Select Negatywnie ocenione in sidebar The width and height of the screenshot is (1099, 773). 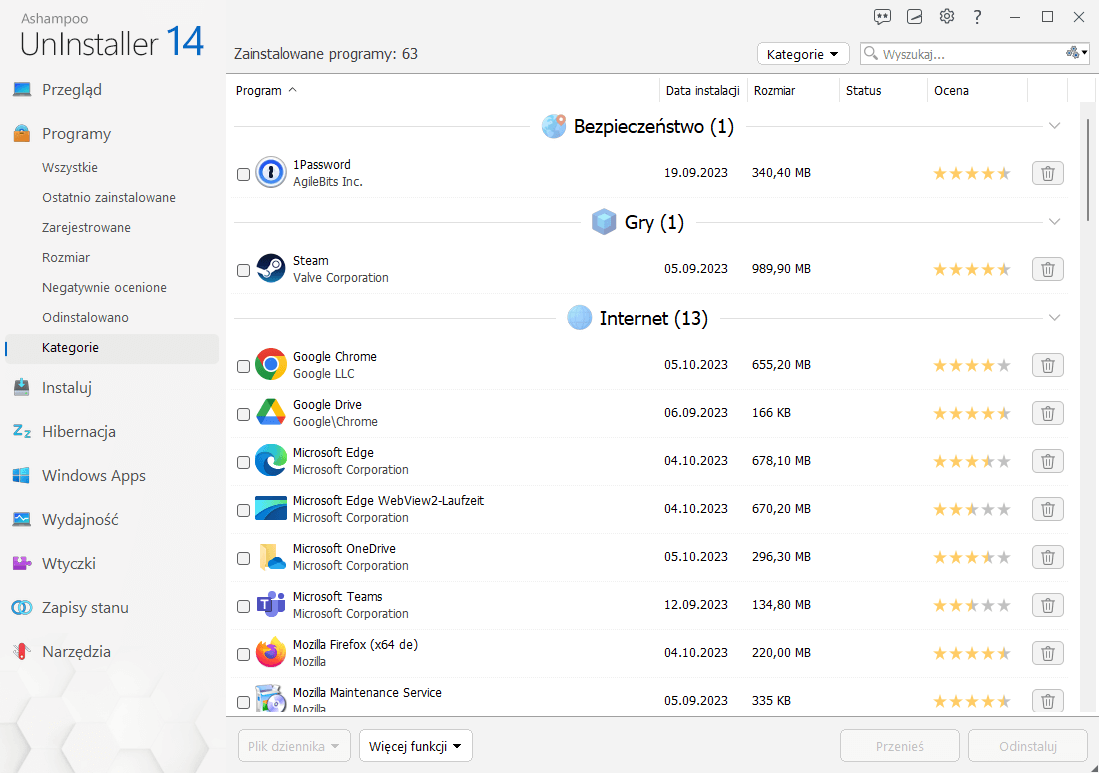(x=104, y=287)
